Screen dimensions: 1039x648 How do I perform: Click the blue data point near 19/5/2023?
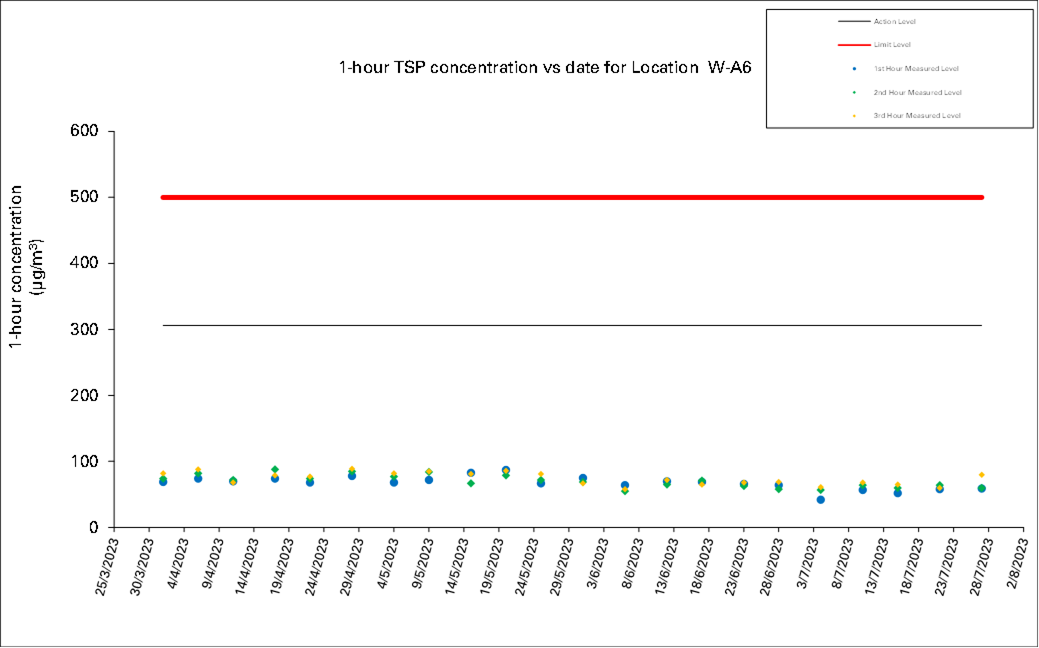(x=506, y=470)
